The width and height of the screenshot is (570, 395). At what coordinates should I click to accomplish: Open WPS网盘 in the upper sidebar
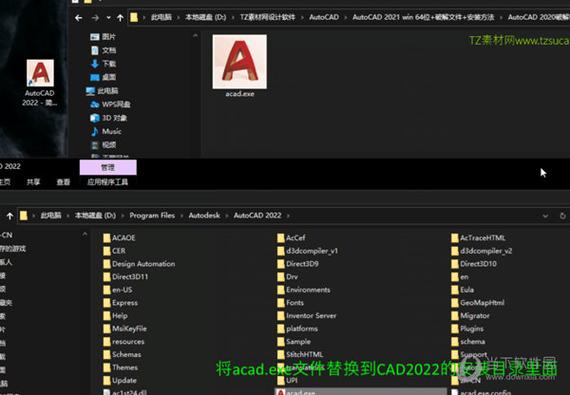click(110, 104)
